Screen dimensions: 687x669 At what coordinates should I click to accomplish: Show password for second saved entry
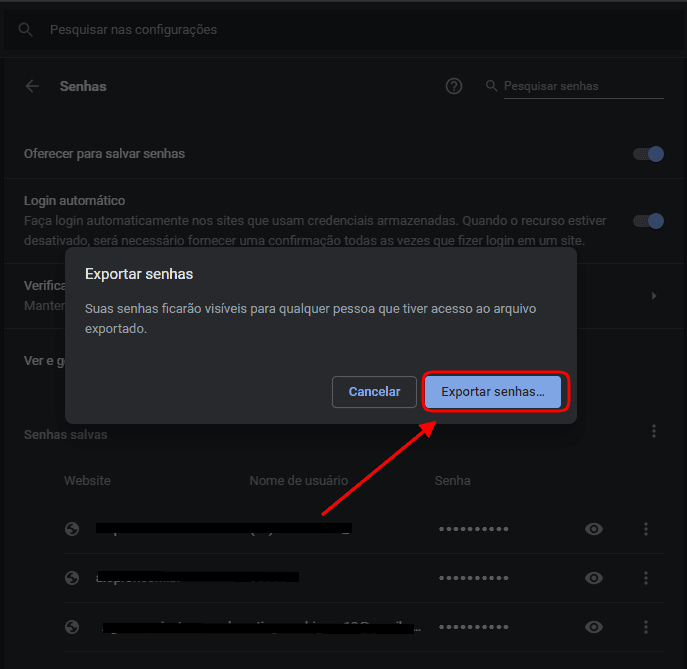tap(594, 578)
